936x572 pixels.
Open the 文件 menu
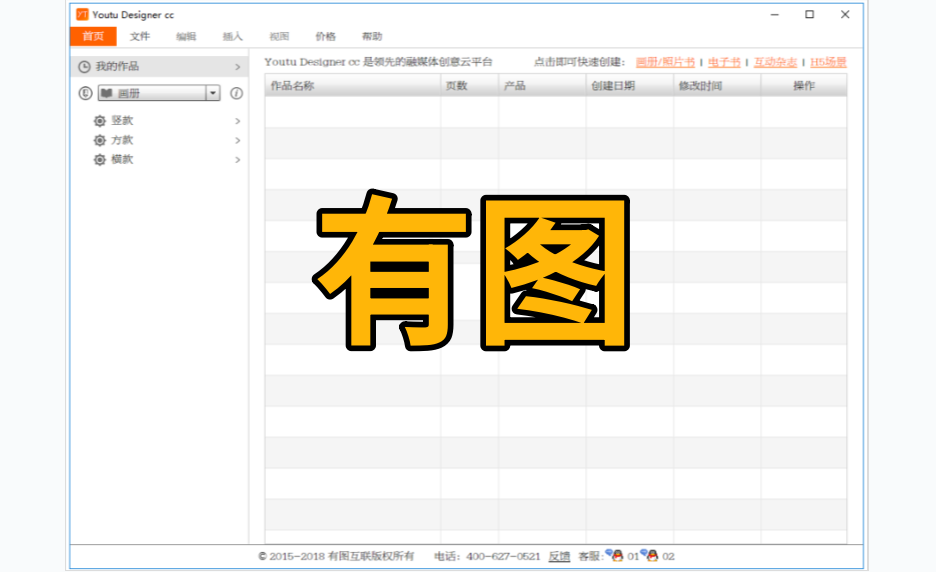[x=140, y=36]
